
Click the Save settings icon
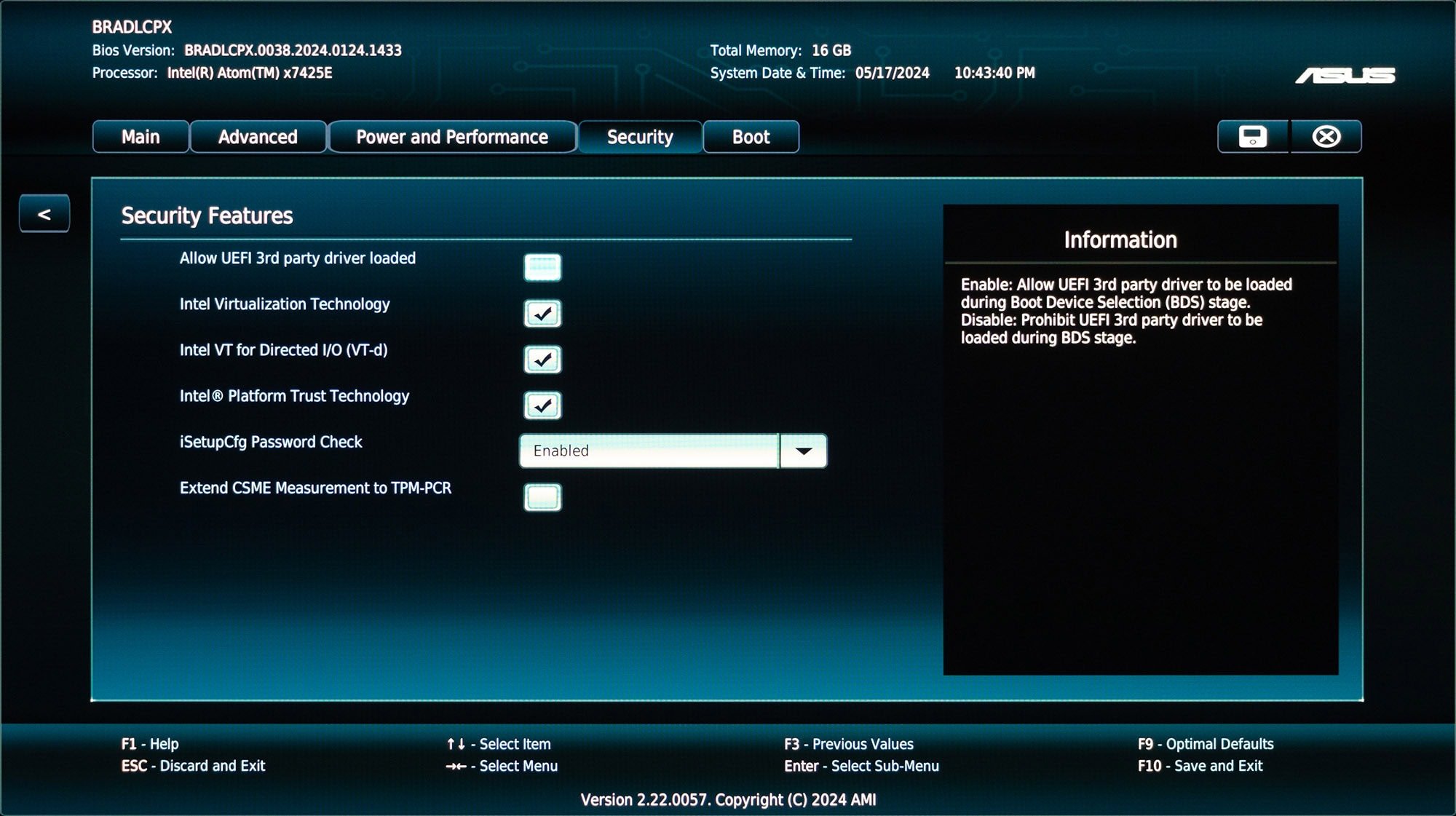pyautogui.click(x=1253, y=136)
